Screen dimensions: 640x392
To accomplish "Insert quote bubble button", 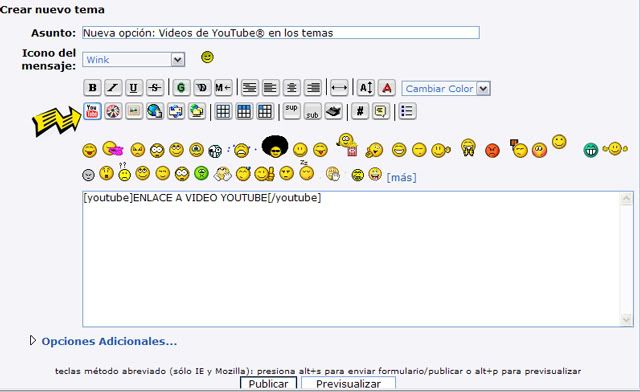I will pos(381,111).
